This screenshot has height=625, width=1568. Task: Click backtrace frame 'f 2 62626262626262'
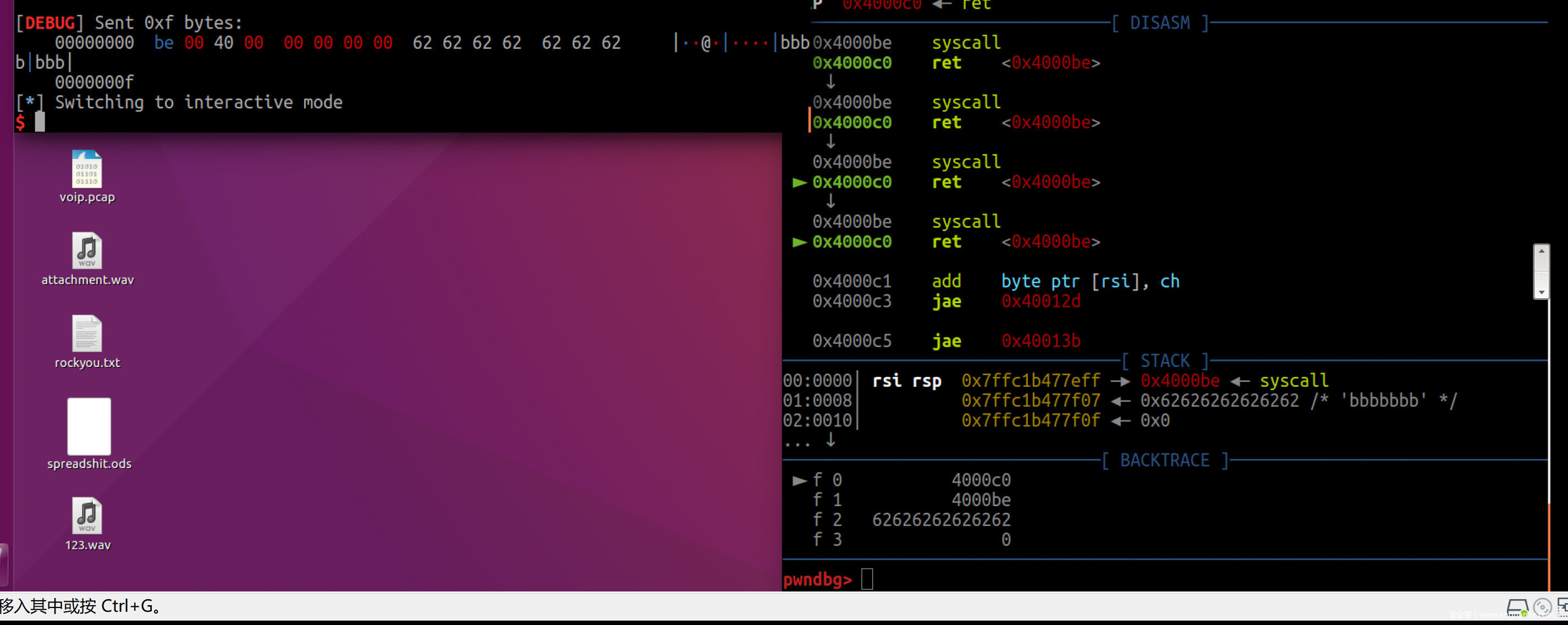(x=911, y=519)
